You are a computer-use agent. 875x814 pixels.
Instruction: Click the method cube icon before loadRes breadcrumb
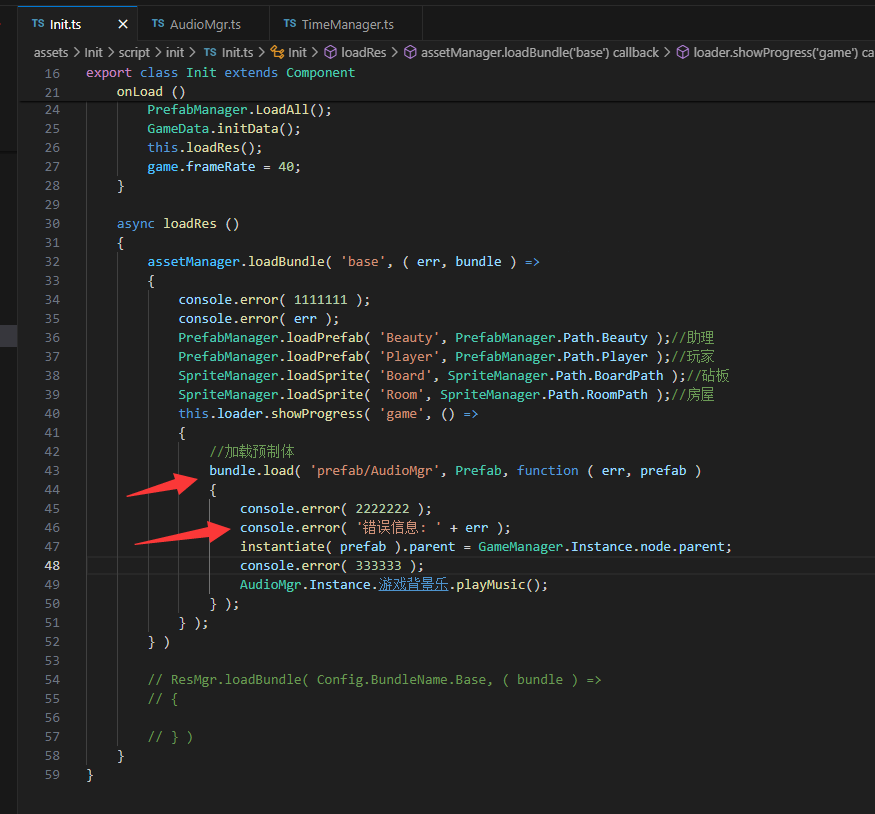click(x=330, y=52)
